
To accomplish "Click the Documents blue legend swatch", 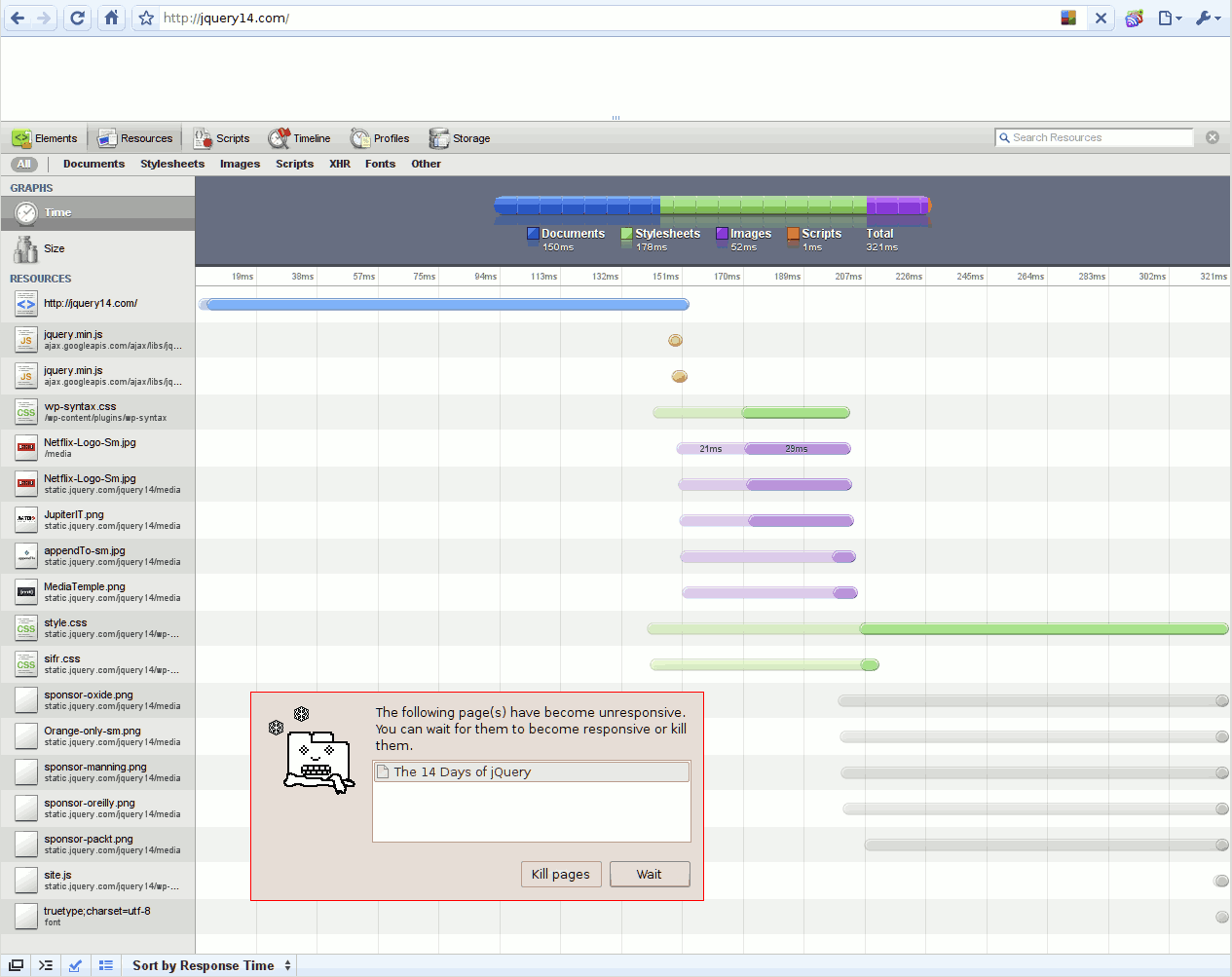I will pos(533,234).
